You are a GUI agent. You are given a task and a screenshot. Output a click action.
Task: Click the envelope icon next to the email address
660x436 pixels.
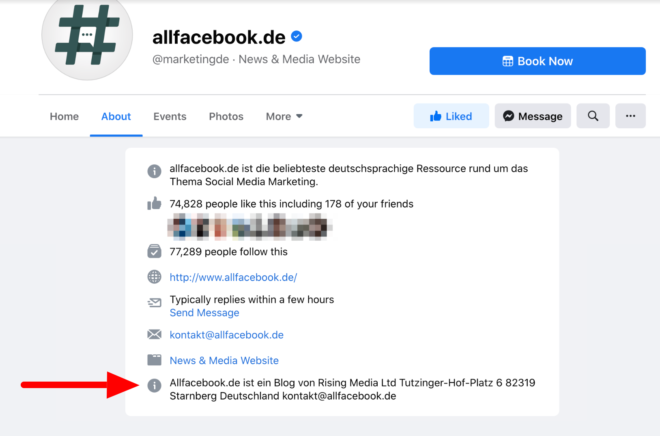click(x=154, y=335)
